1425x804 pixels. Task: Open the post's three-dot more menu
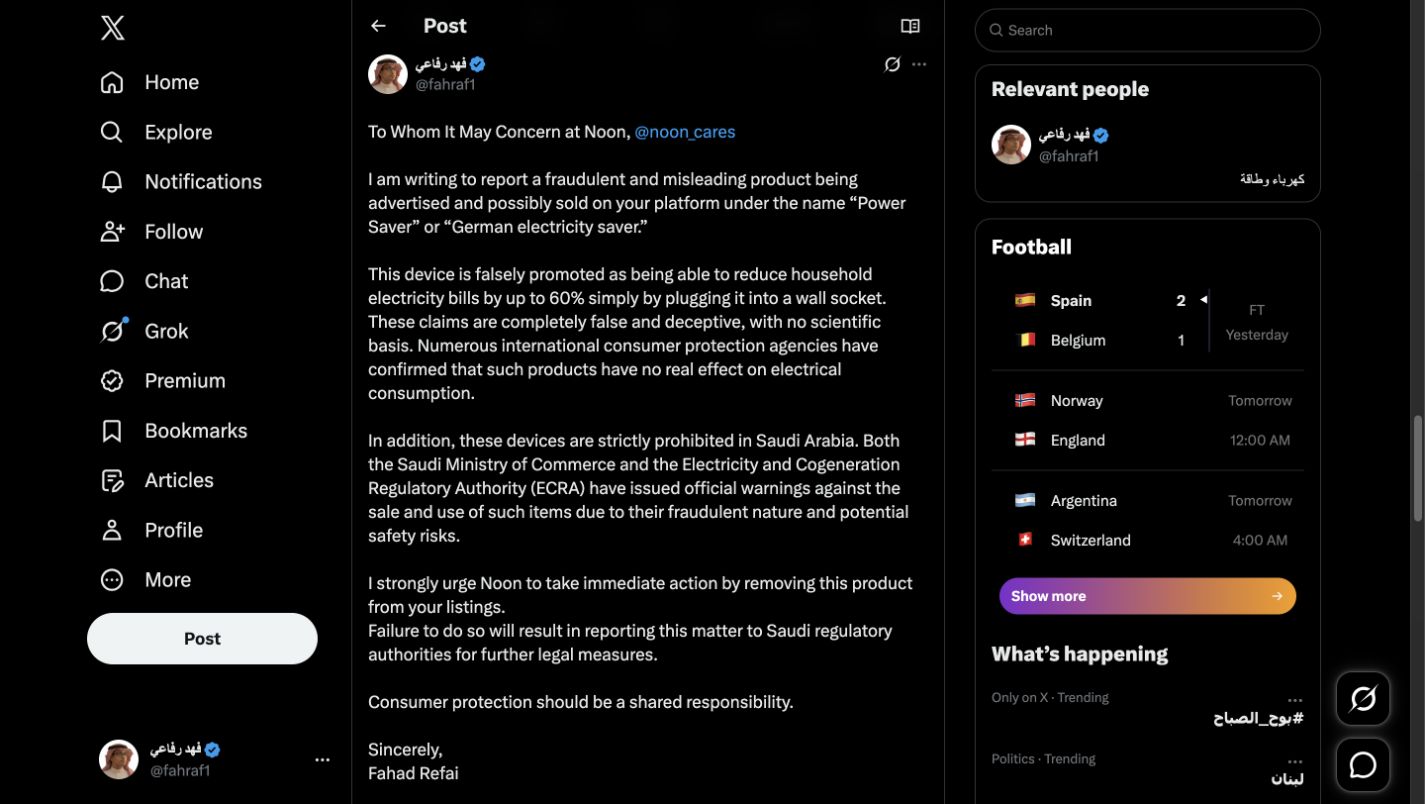pyautogui.click(x=919, y=64)
